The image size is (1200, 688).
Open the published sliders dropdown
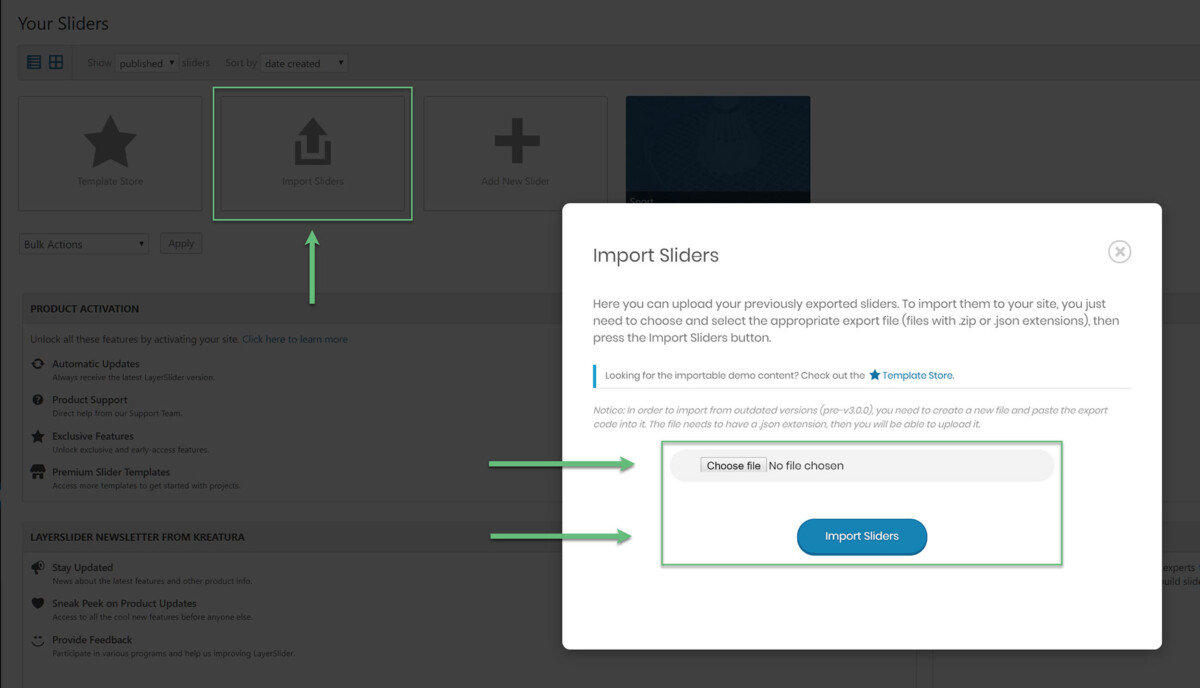coord(146,62)
